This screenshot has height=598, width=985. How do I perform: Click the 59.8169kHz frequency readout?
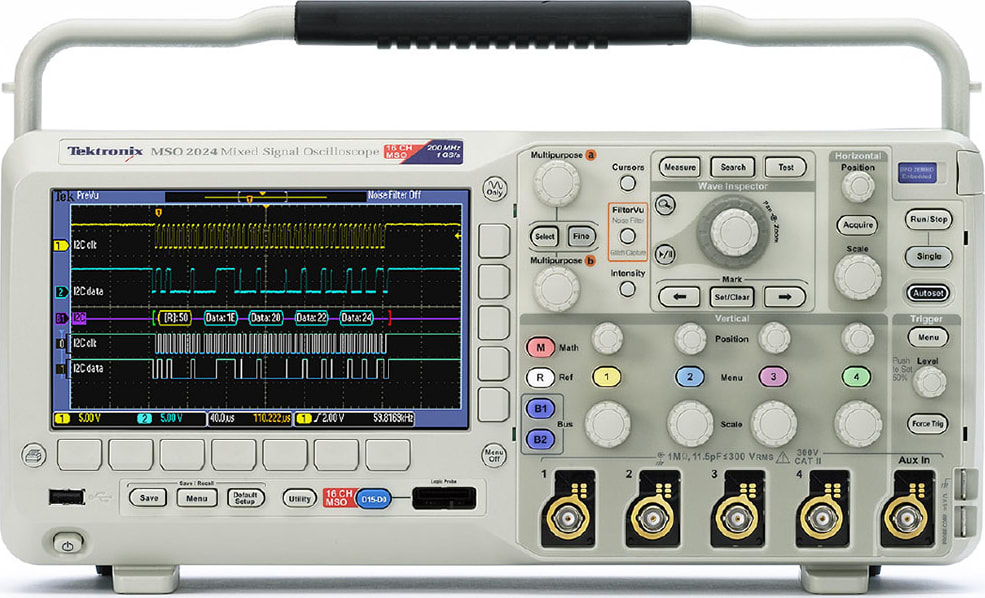point(393,418)
